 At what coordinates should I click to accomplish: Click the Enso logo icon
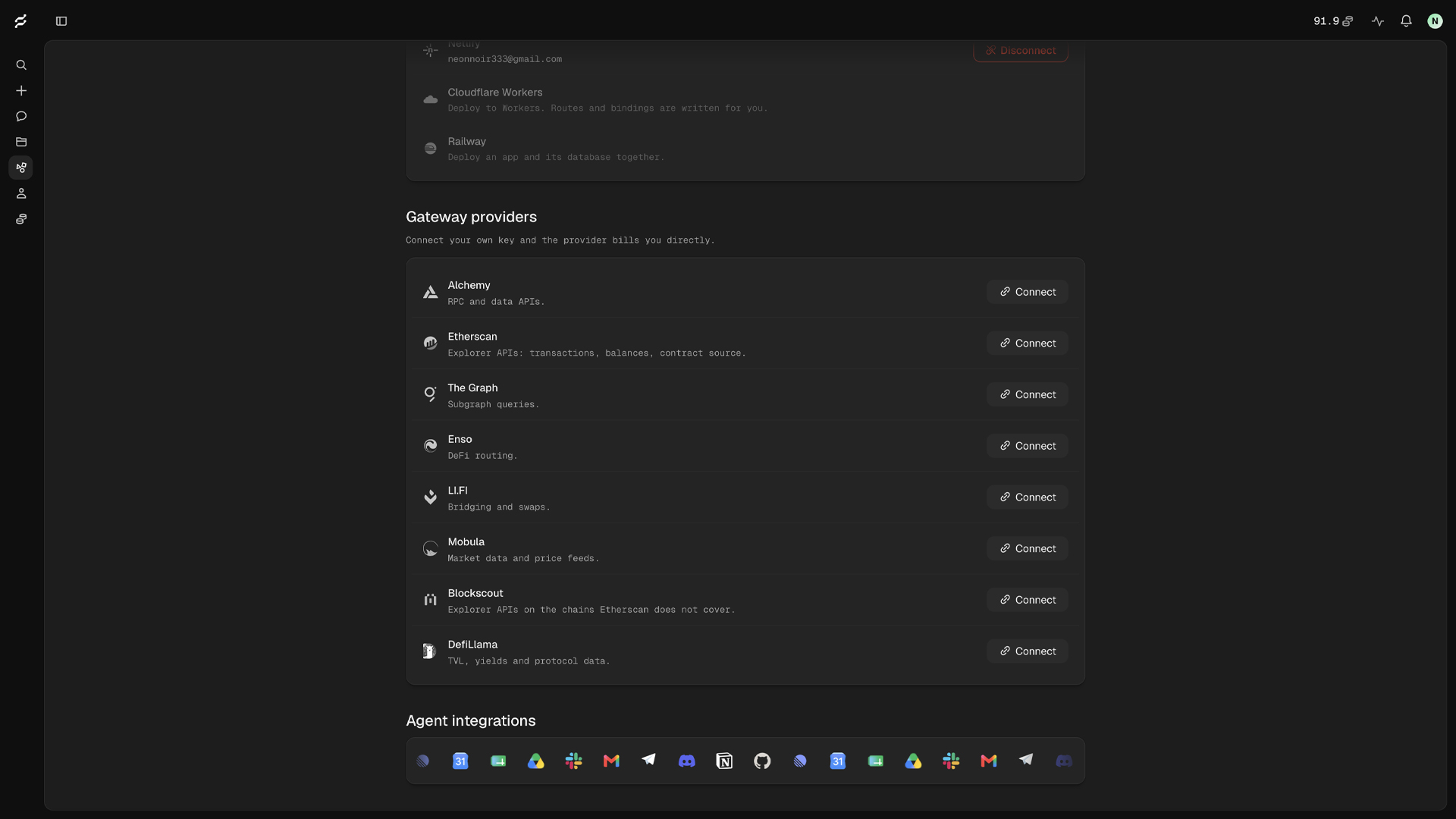tap(431, 446)
